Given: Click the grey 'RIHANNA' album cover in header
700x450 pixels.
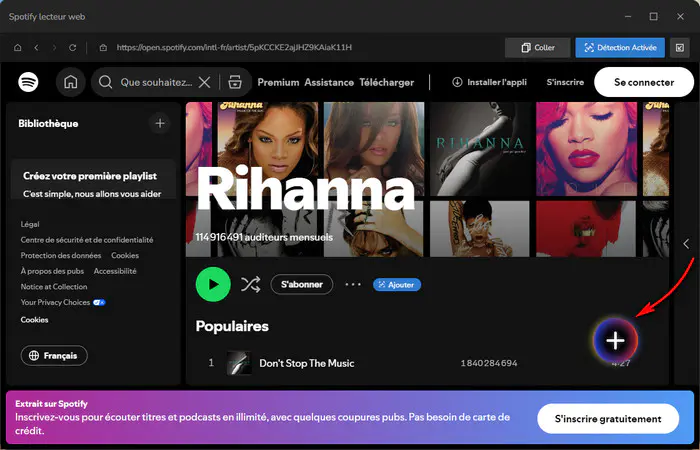Looking at the screenshot, I should tap(479, 149).
